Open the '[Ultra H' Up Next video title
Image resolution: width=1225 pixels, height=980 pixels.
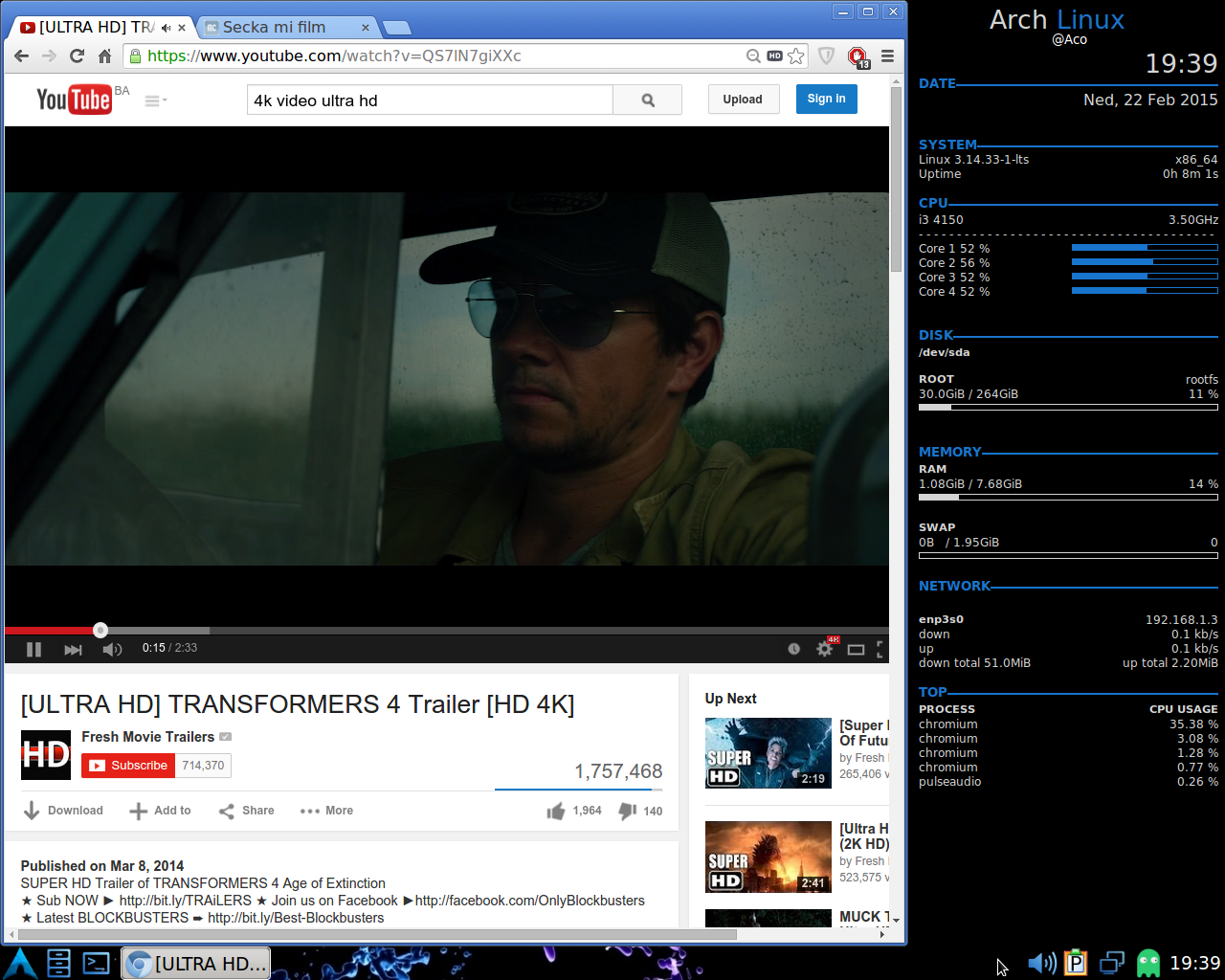[864, 836]
